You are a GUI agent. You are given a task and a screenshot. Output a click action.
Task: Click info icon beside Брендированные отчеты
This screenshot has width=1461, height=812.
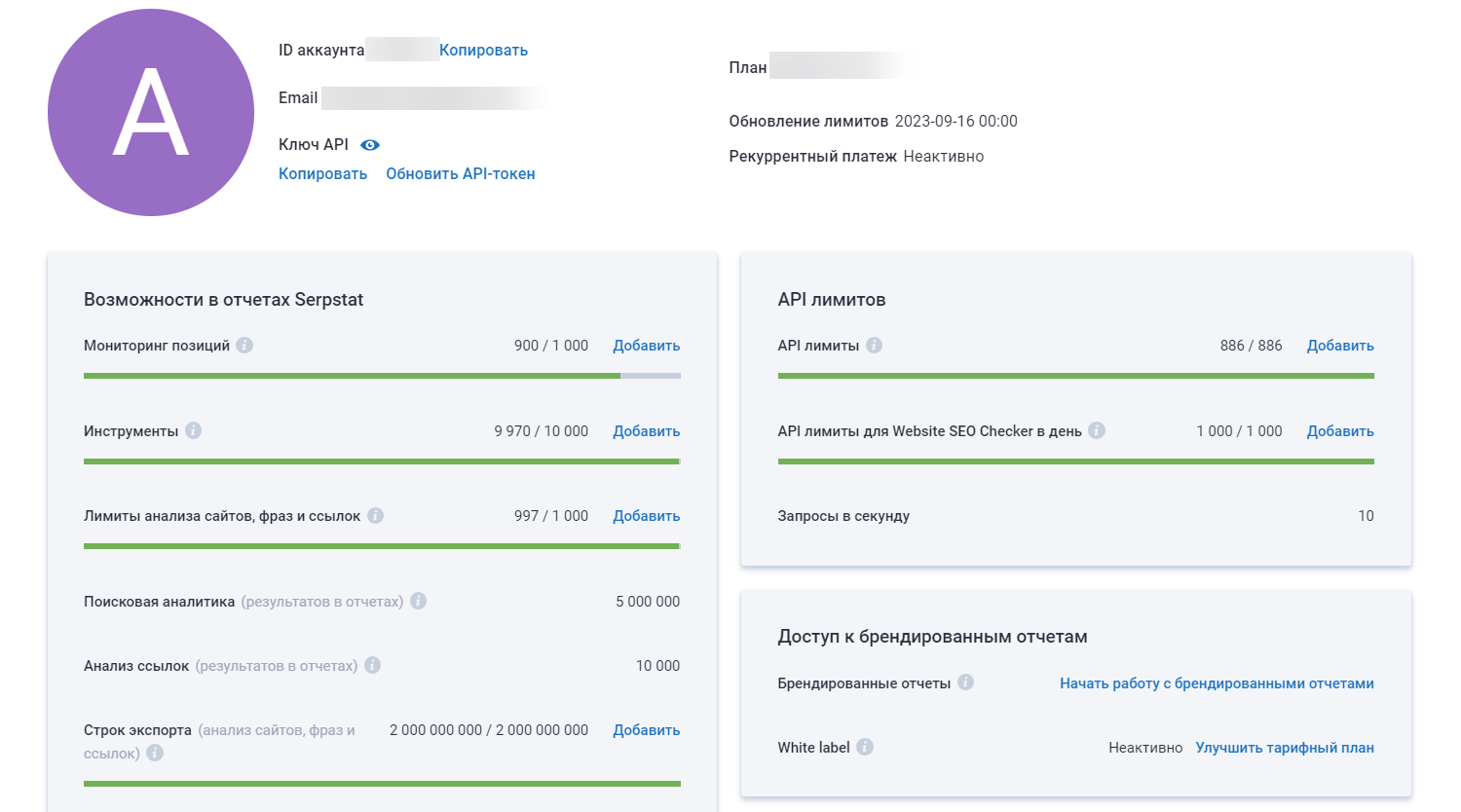965,683
